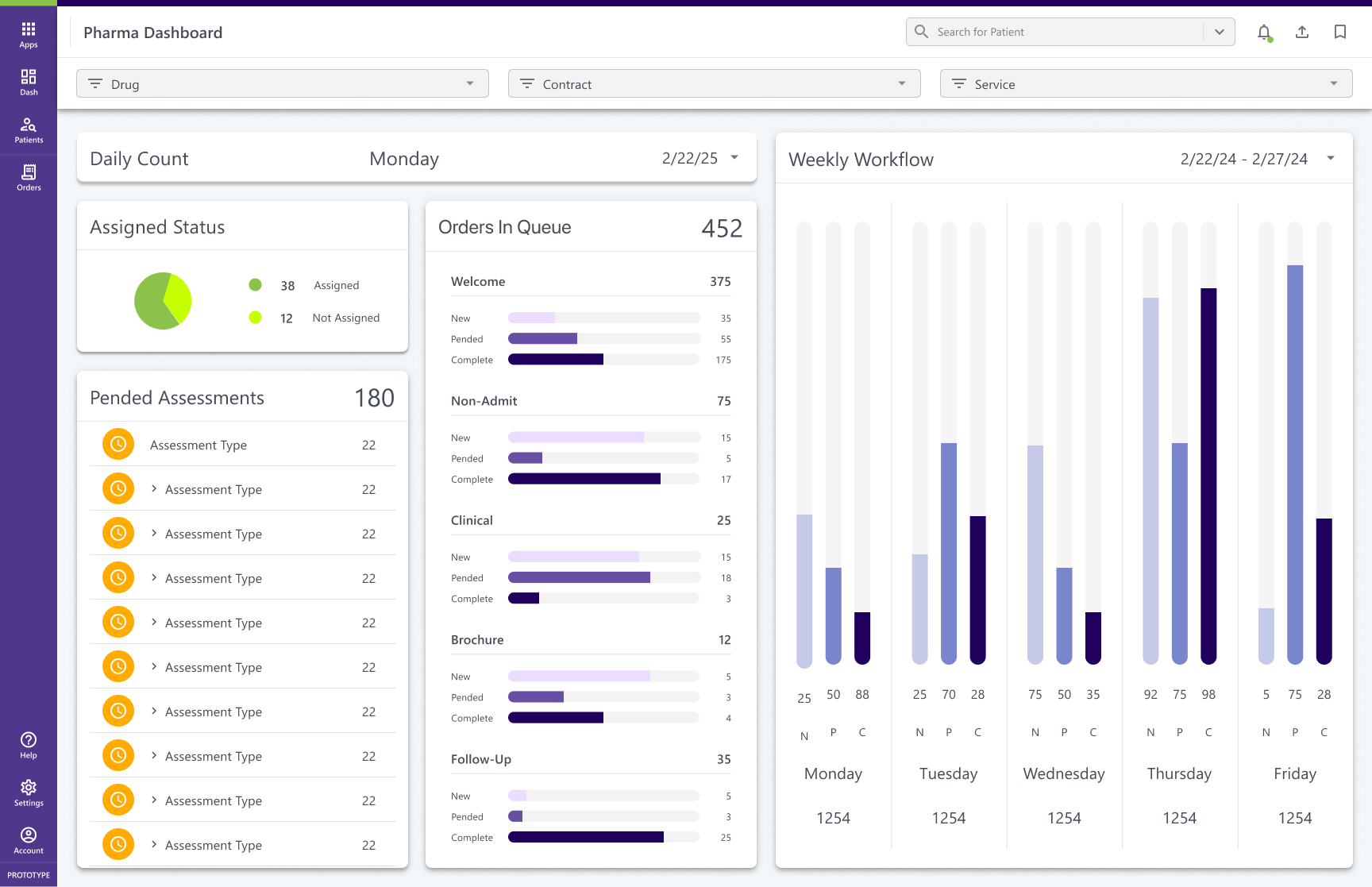Screen dimensions: 1372x887
Task: Click the notifications bell icon
Action: (1264, 33)
